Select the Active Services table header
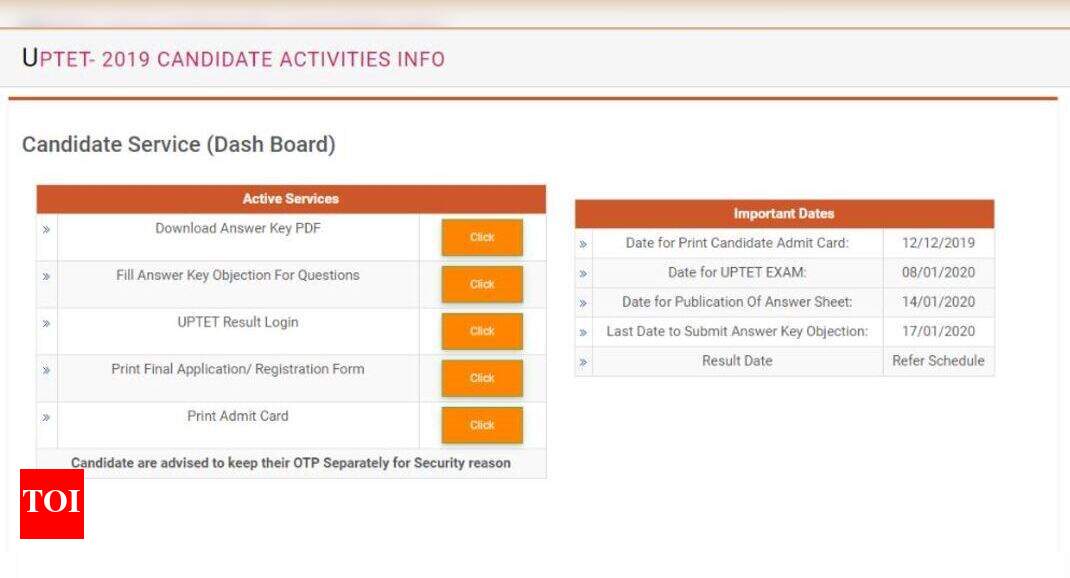Image resolution: width=1070 pixels, height=578 pixels. (x=291, y=198)
